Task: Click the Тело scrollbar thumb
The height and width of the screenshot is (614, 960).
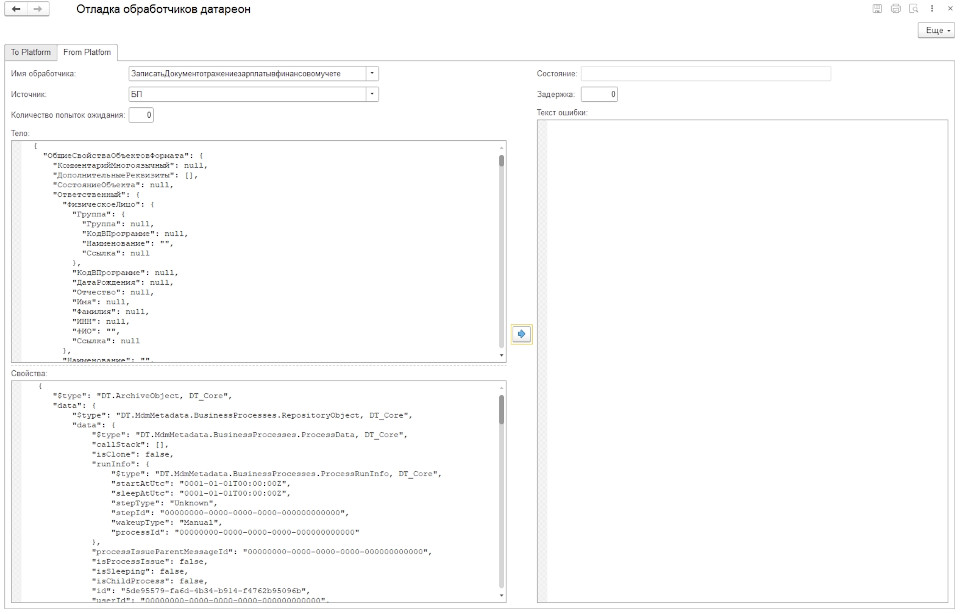Action: coord(501,160)
